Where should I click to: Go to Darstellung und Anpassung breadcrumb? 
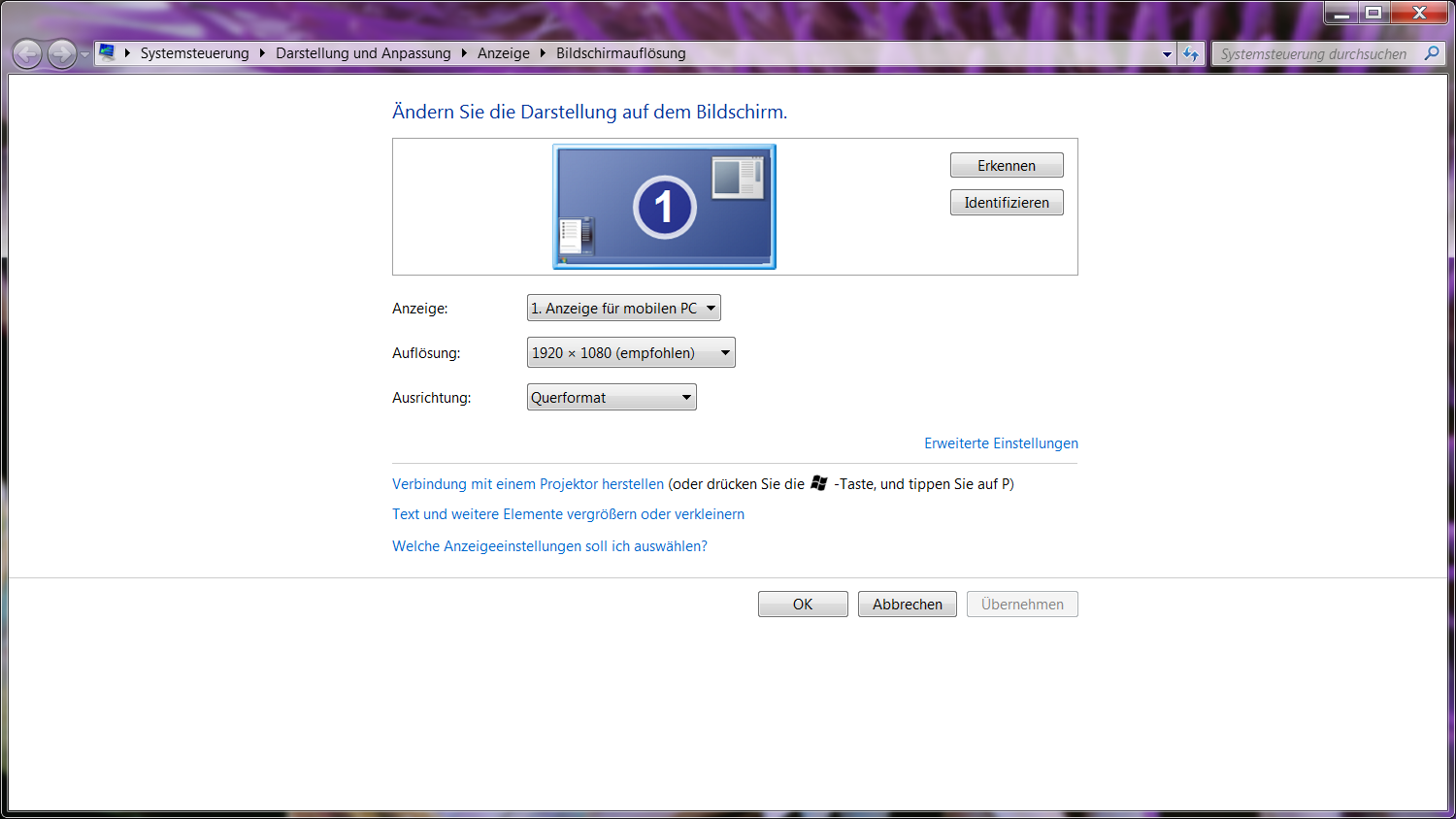[x=363, y=53]
